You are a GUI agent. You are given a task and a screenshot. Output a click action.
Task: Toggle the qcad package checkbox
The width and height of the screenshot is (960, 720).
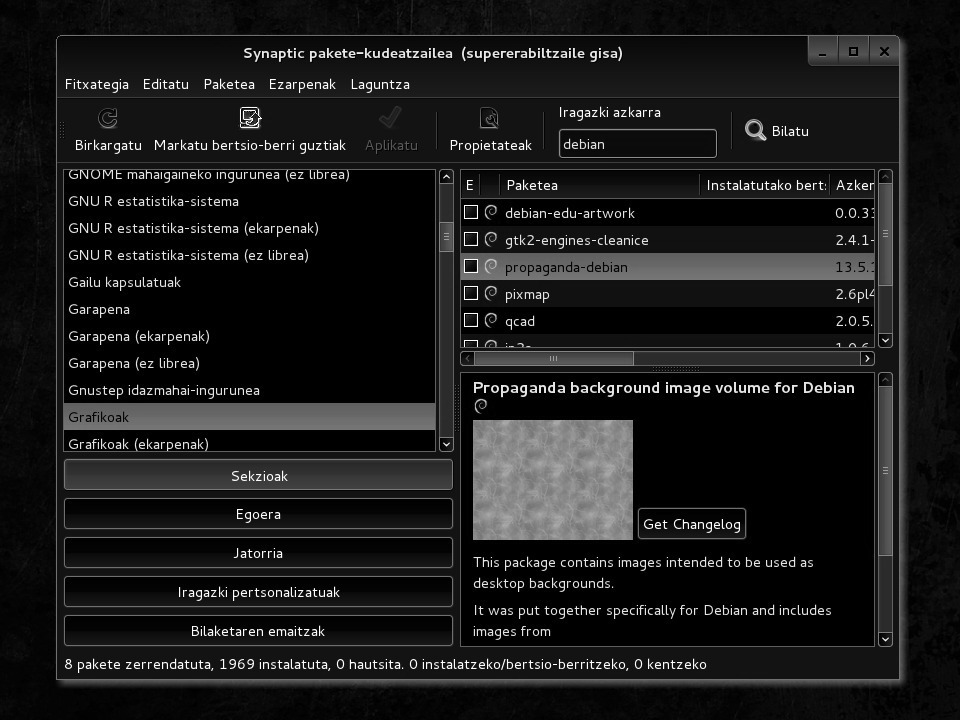[471, 320]
